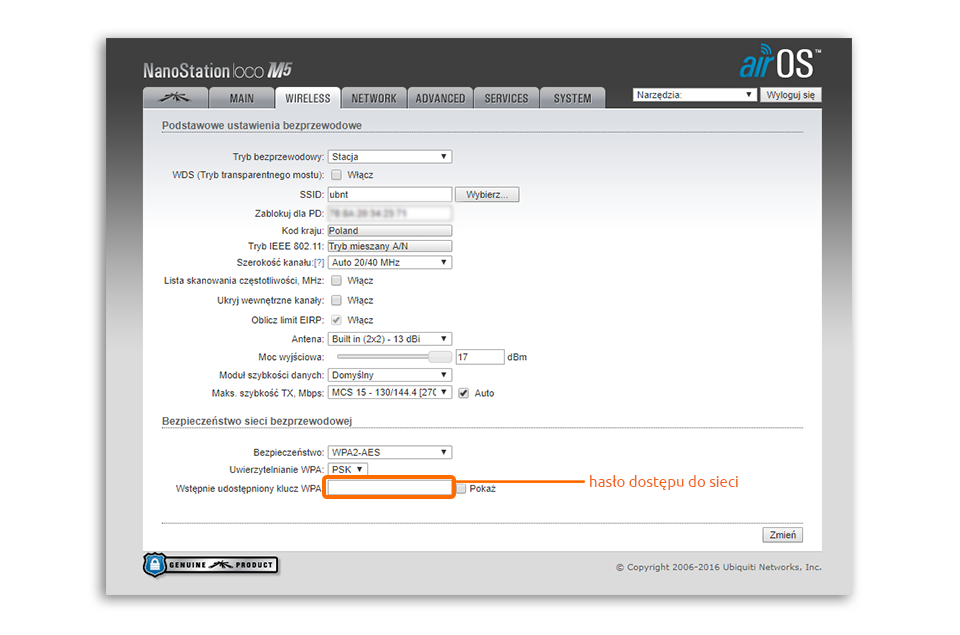Switch to the MAIN tab
Viewport: 960px width, 635px height.
241,98
